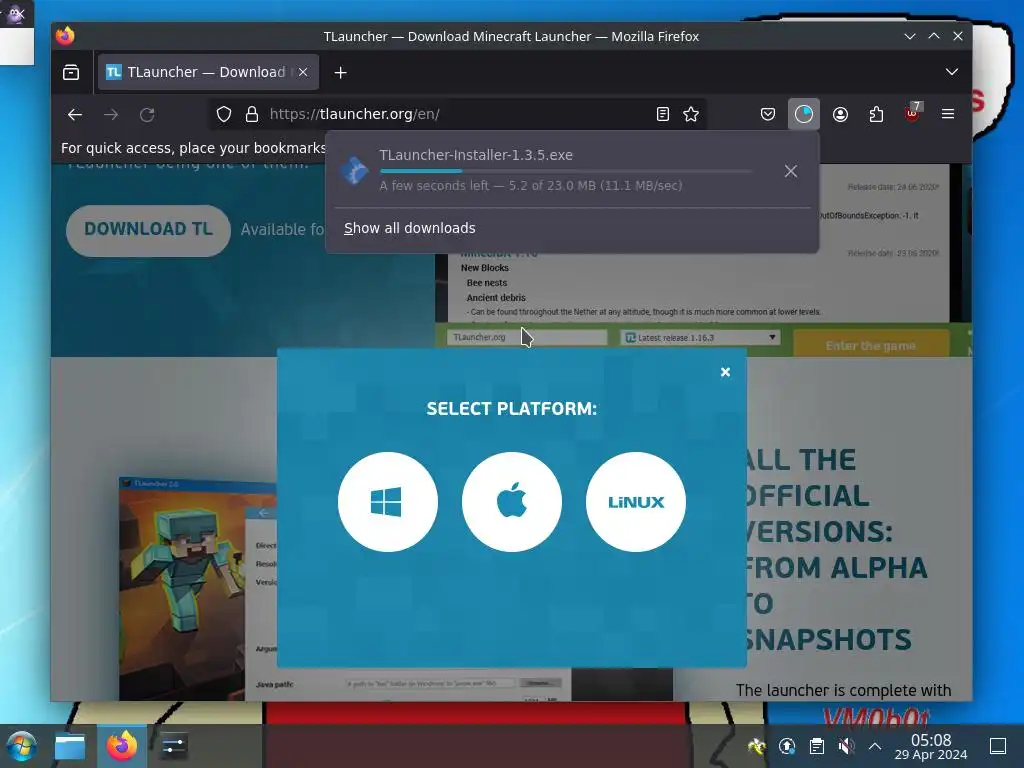Open Firefox account menu
1024x768 pixels.
coord(840,114)
